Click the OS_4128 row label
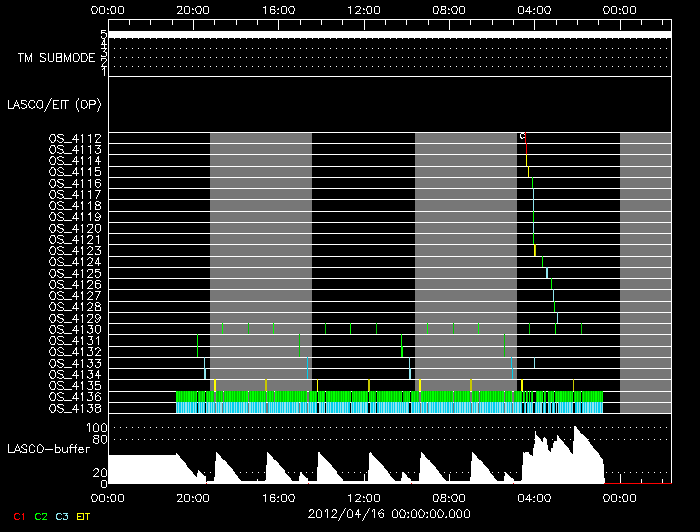 point(75,307)
